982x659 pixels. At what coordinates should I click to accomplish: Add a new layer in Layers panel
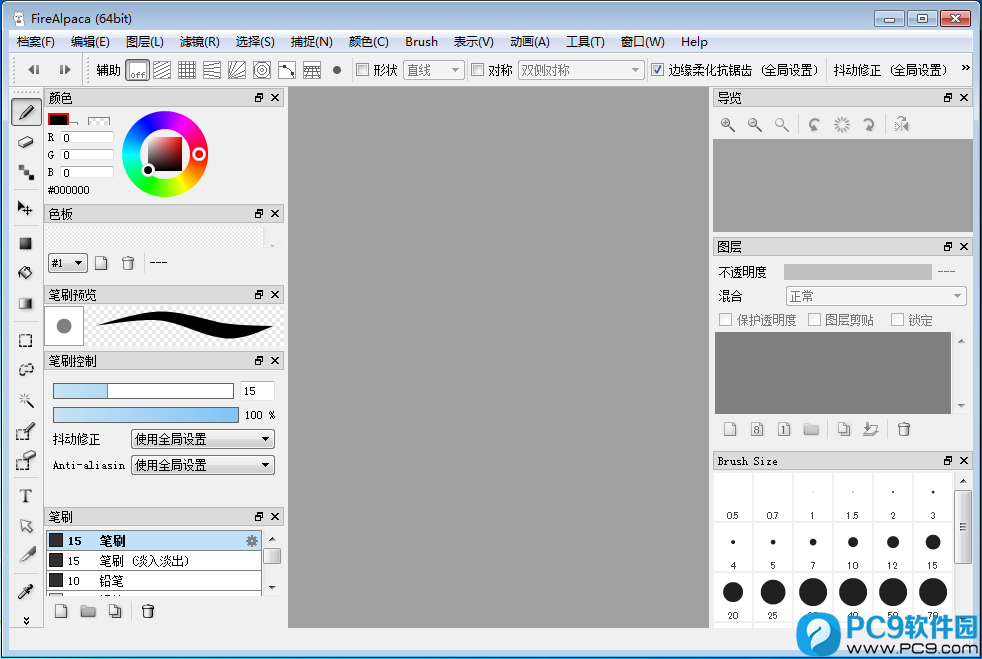[730, 429]
